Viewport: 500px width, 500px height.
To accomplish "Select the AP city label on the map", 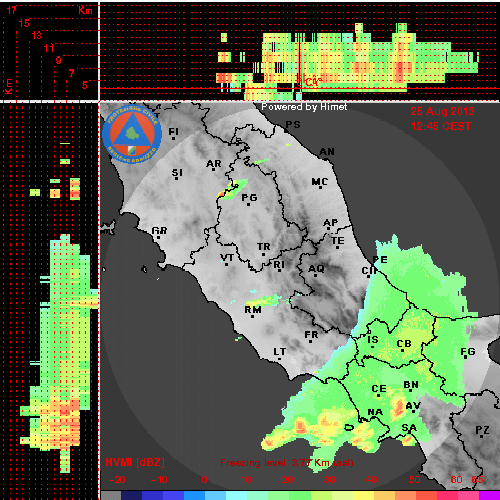I will coord(331,223).
